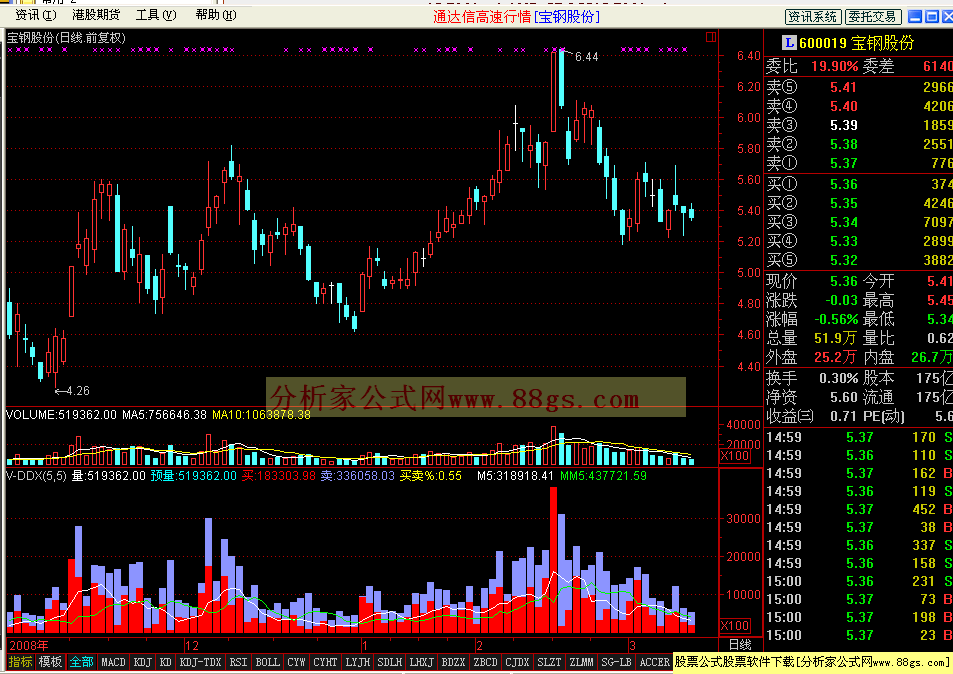Select the 全部 indicator tab
Screen dimensions: 953x674
coord(81,662)
